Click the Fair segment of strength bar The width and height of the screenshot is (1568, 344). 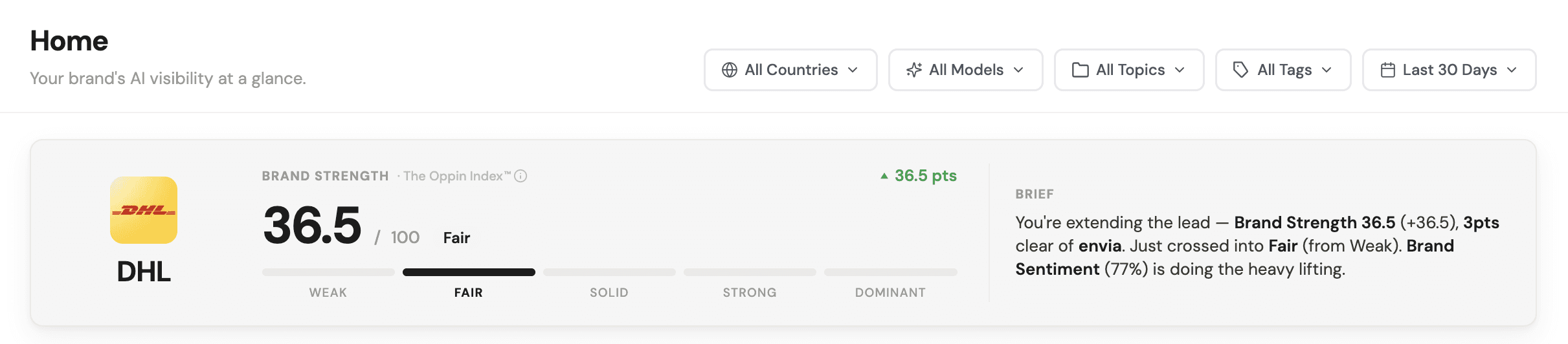click(469, 272)
